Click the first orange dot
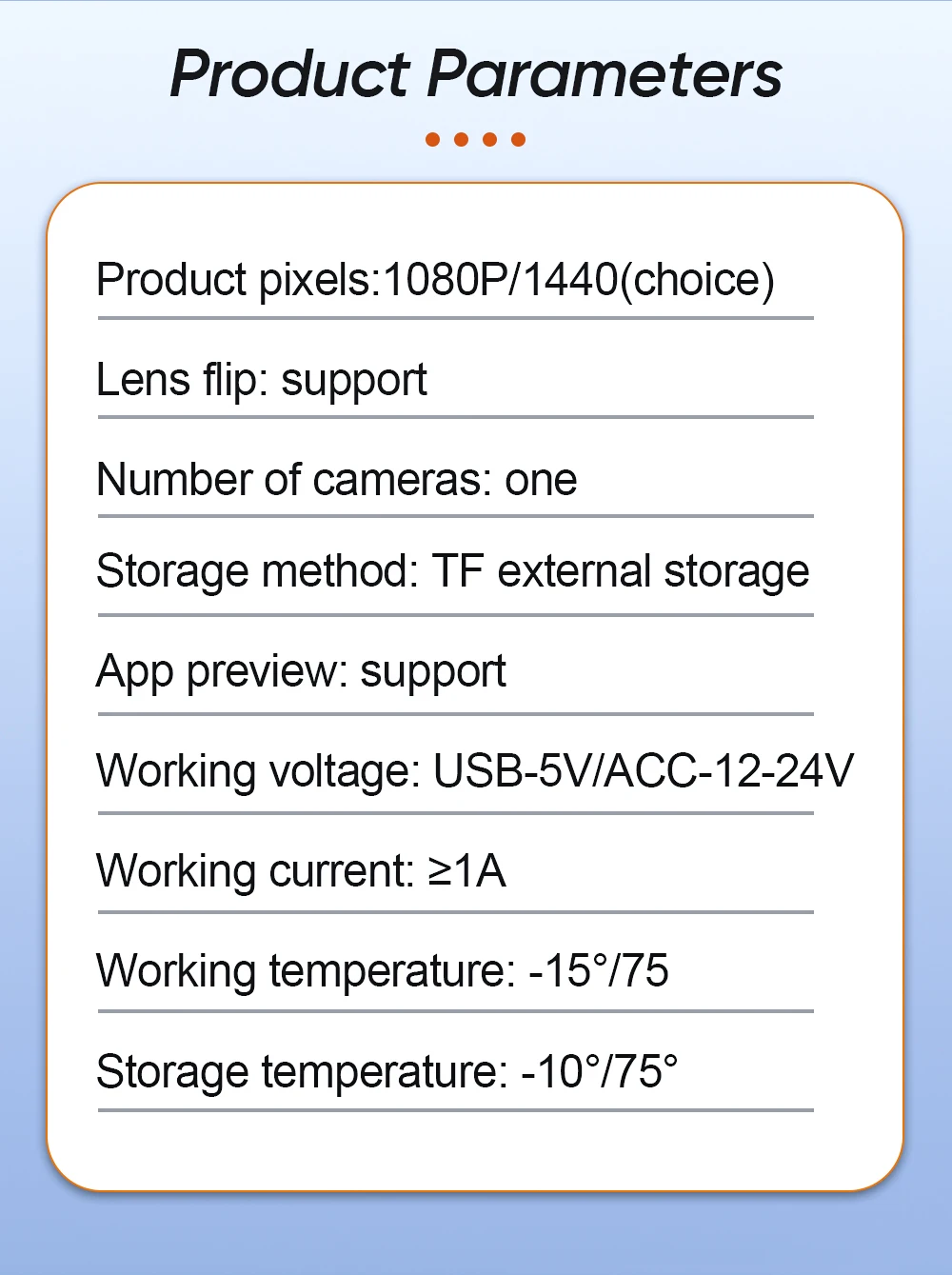The height and width of the screenshot is (1275, 952). [x=433, y=140]
